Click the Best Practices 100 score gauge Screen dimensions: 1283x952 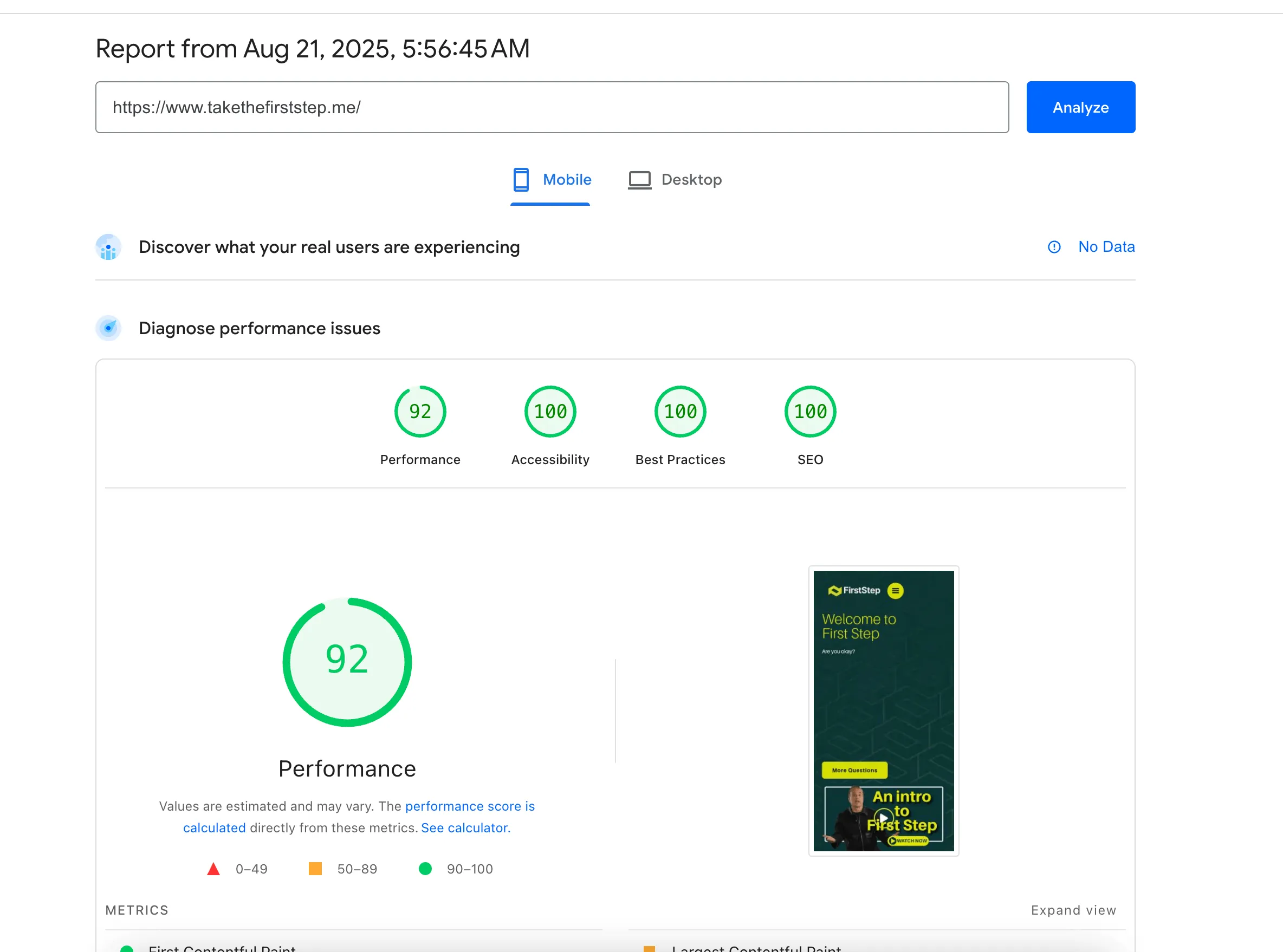coord(680,412)
